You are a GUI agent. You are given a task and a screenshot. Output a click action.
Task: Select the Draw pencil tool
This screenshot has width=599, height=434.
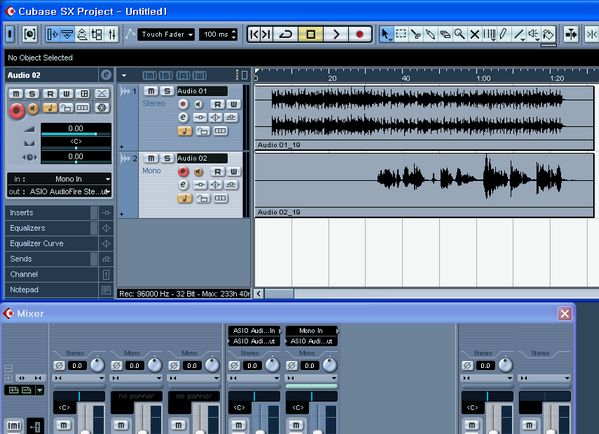504,35
